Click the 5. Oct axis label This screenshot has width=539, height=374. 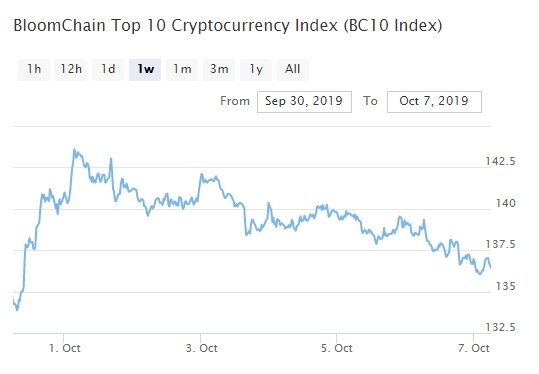click(x=337, y=348)
